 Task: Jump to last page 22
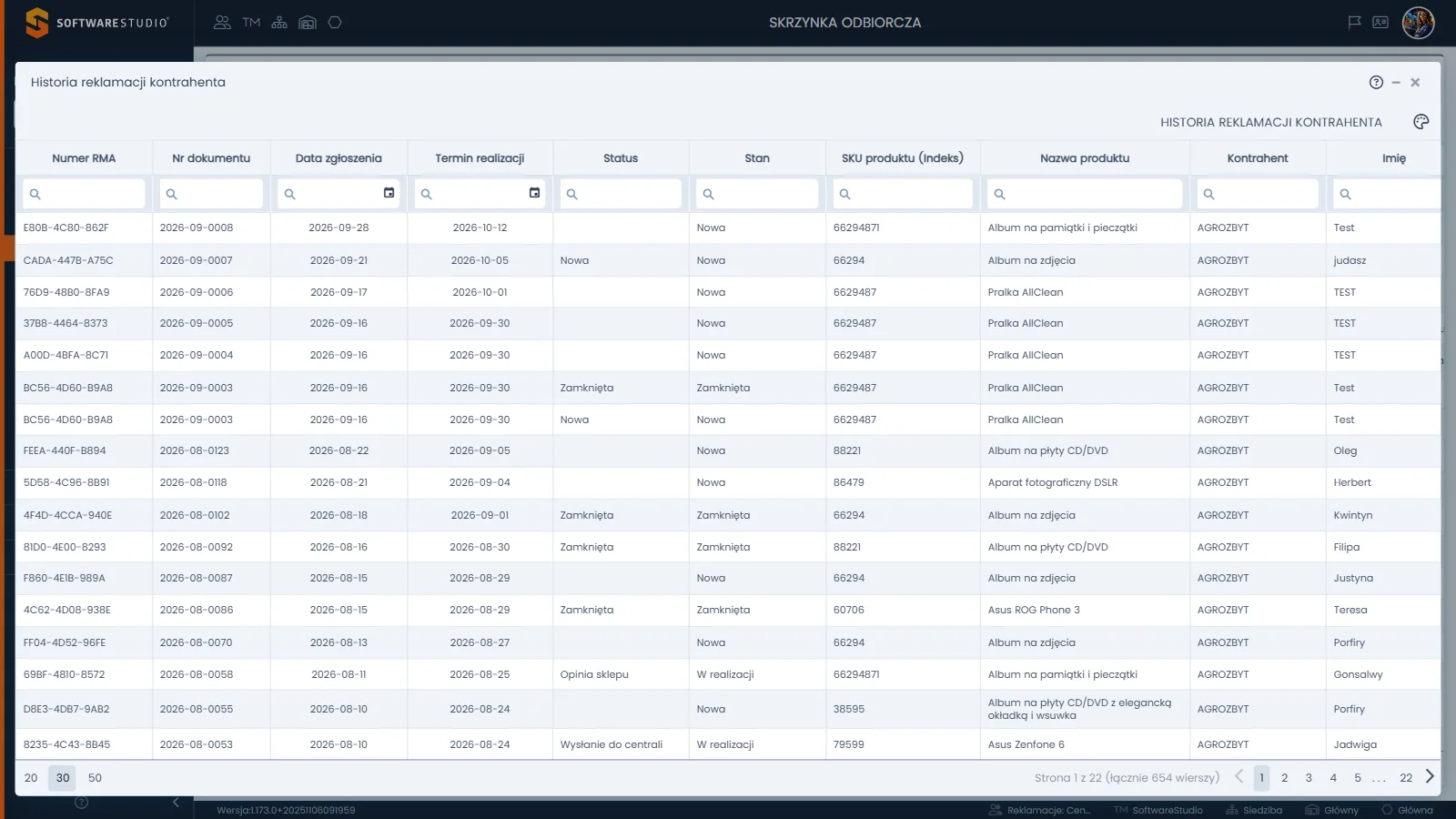(x=1406, y=778)
